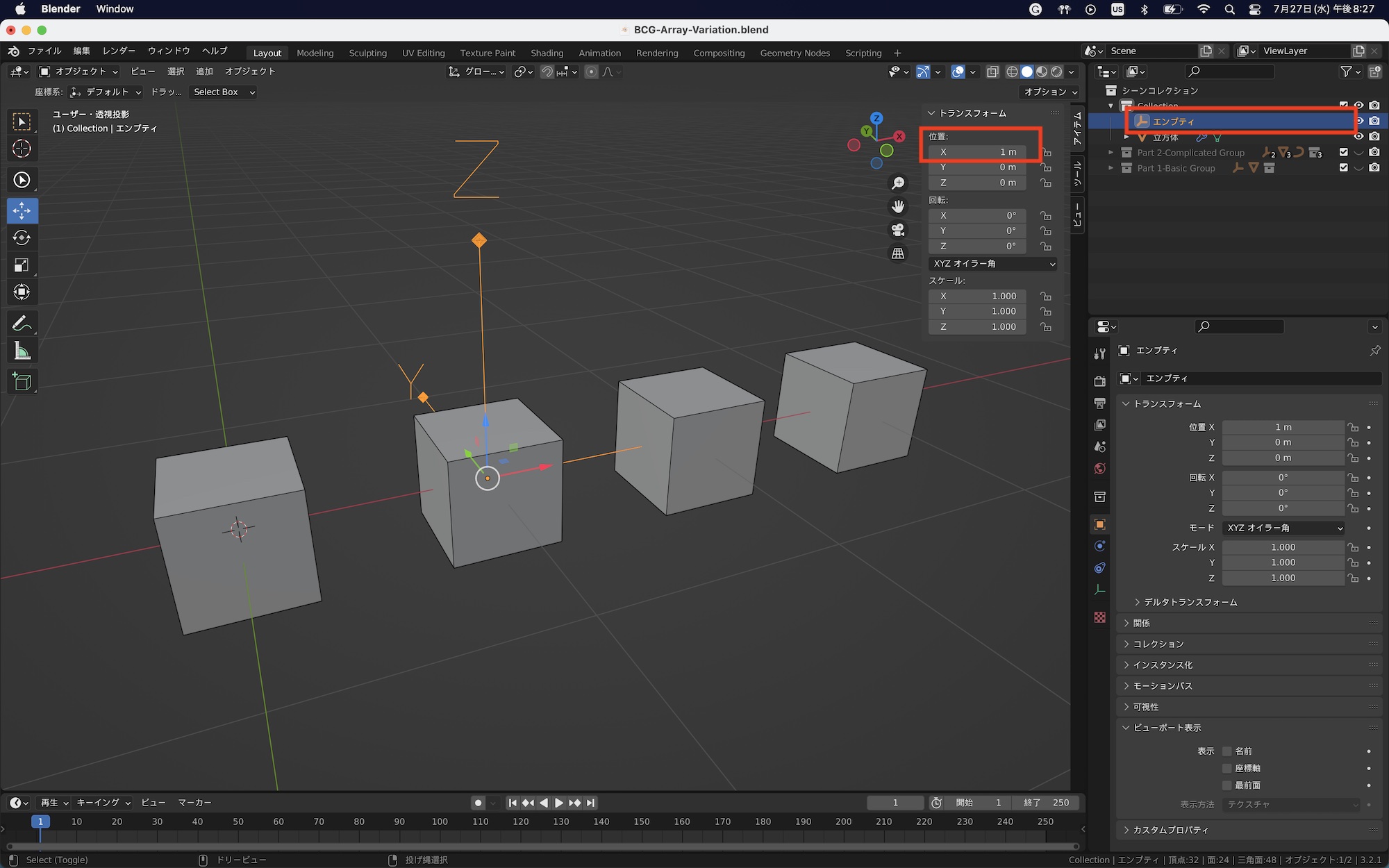Expand Part 2-Complicated Group in outliner
The width and height of the screenshot is (1389, 868).
[1111, 153]
